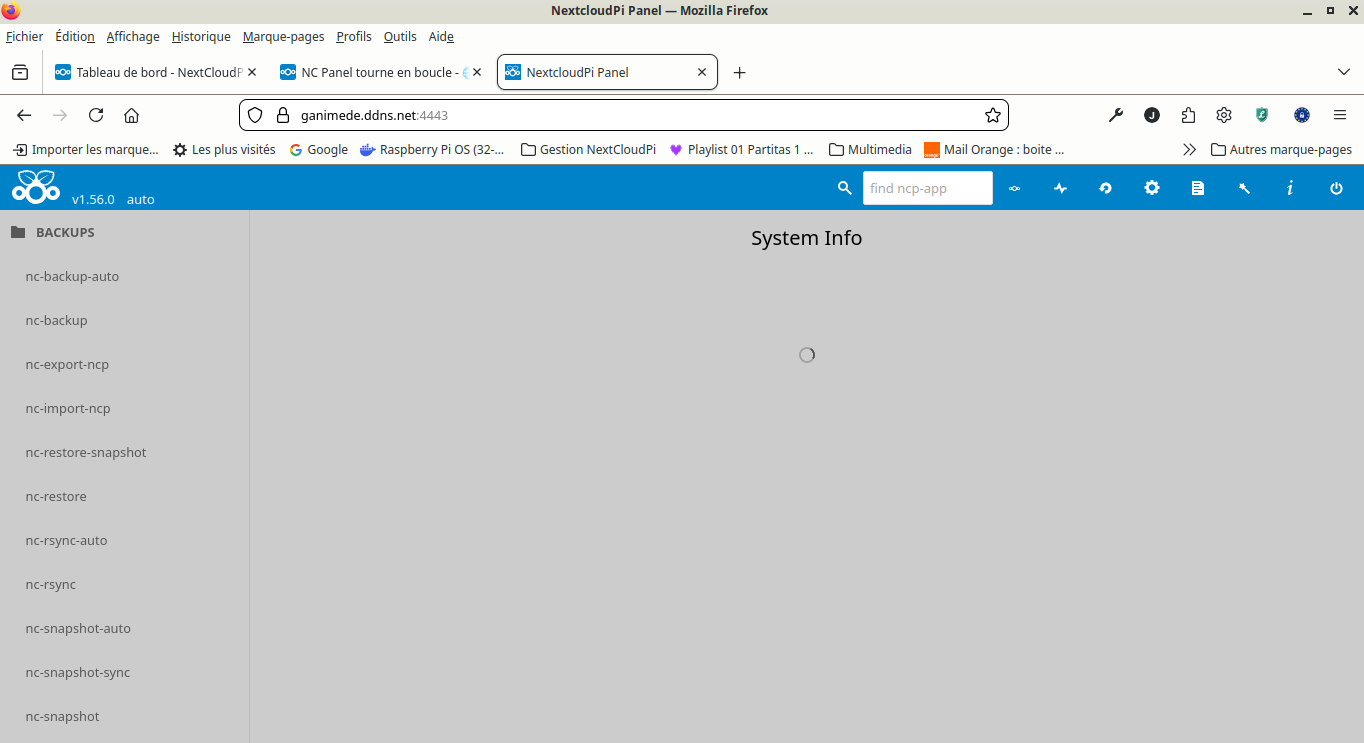The height and width of the screenshot is (743, 1364).
Task: Open the italic 'i' info icon
Action: (1290, 188)
